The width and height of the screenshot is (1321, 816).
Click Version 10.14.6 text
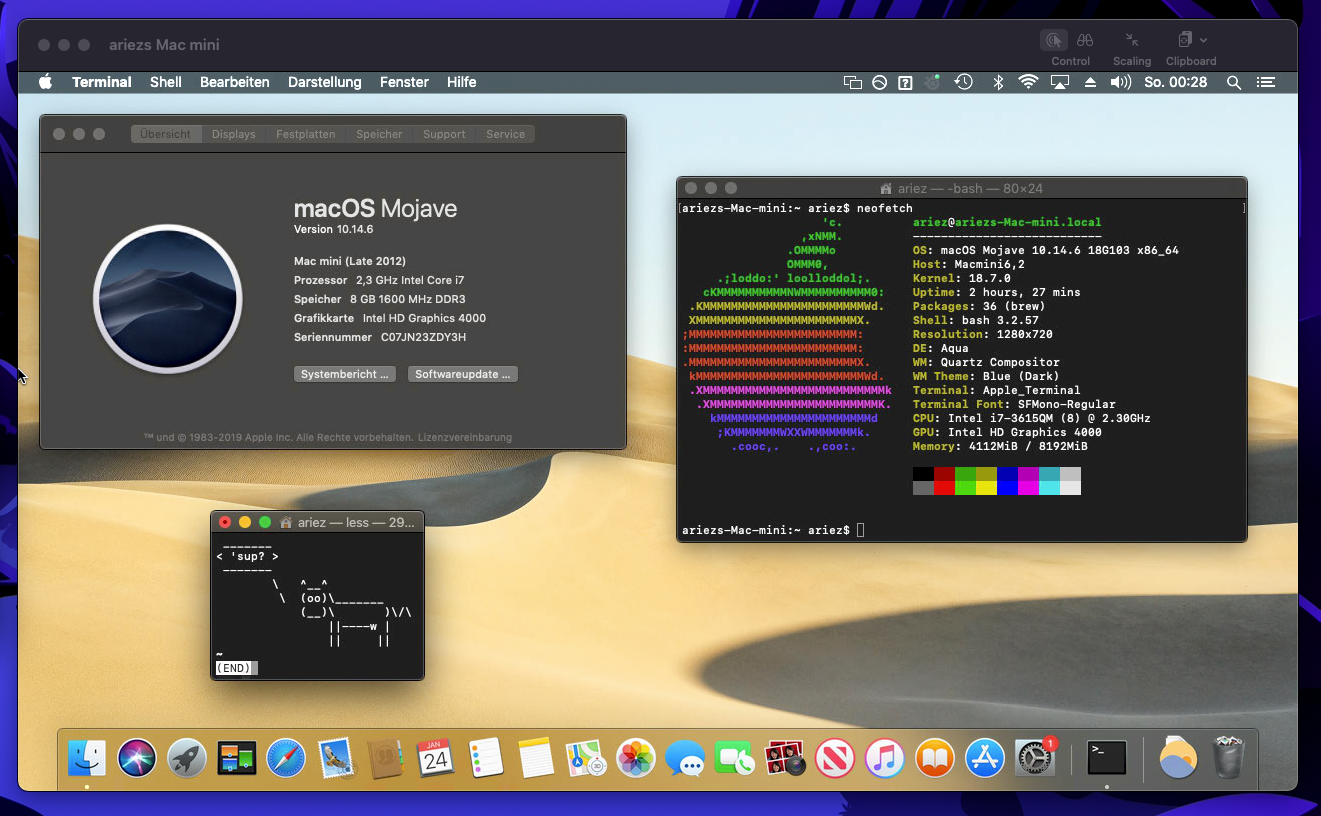pyautogui.click(x=333, y=229)
